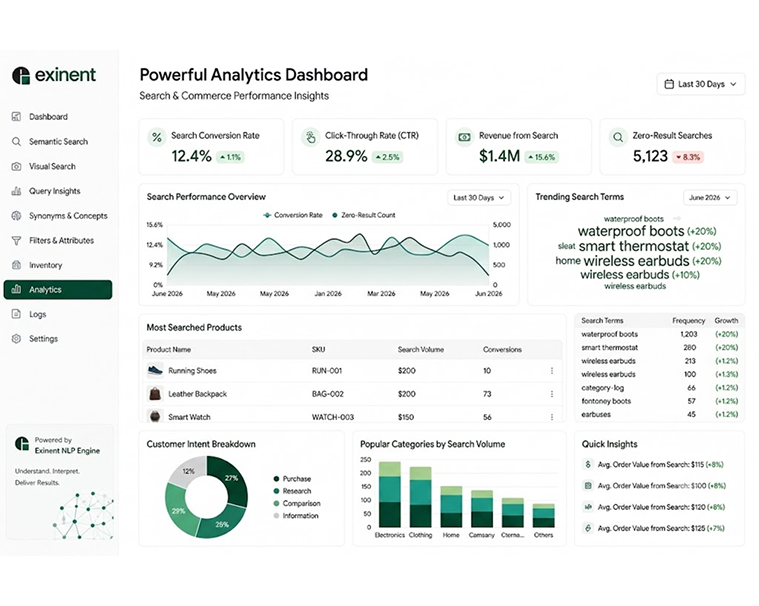Click the 25% donut chart segment
This screenshot has width=759, height=606.
[220, 526]
